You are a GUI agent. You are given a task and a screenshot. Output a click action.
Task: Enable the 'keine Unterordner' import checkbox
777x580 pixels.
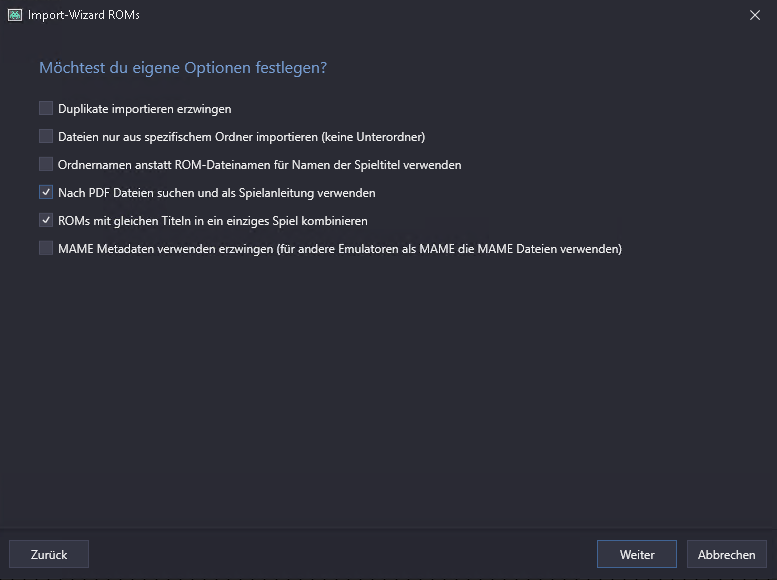coord(46,136)
